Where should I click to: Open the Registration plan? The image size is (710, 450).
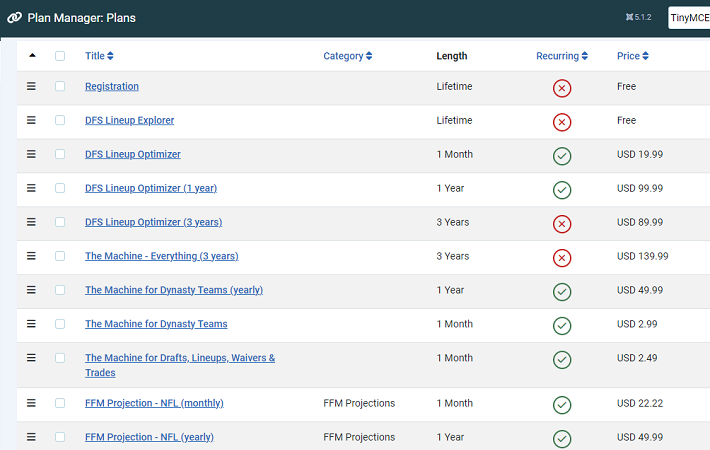(x=112, y=86)
